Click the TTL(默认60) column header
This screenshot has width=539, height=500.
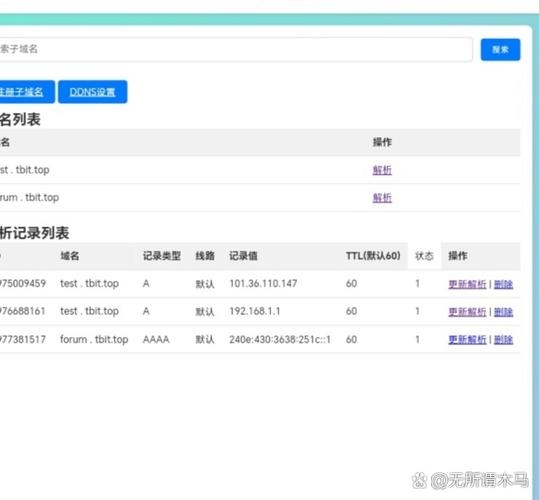tap(373, 256)
